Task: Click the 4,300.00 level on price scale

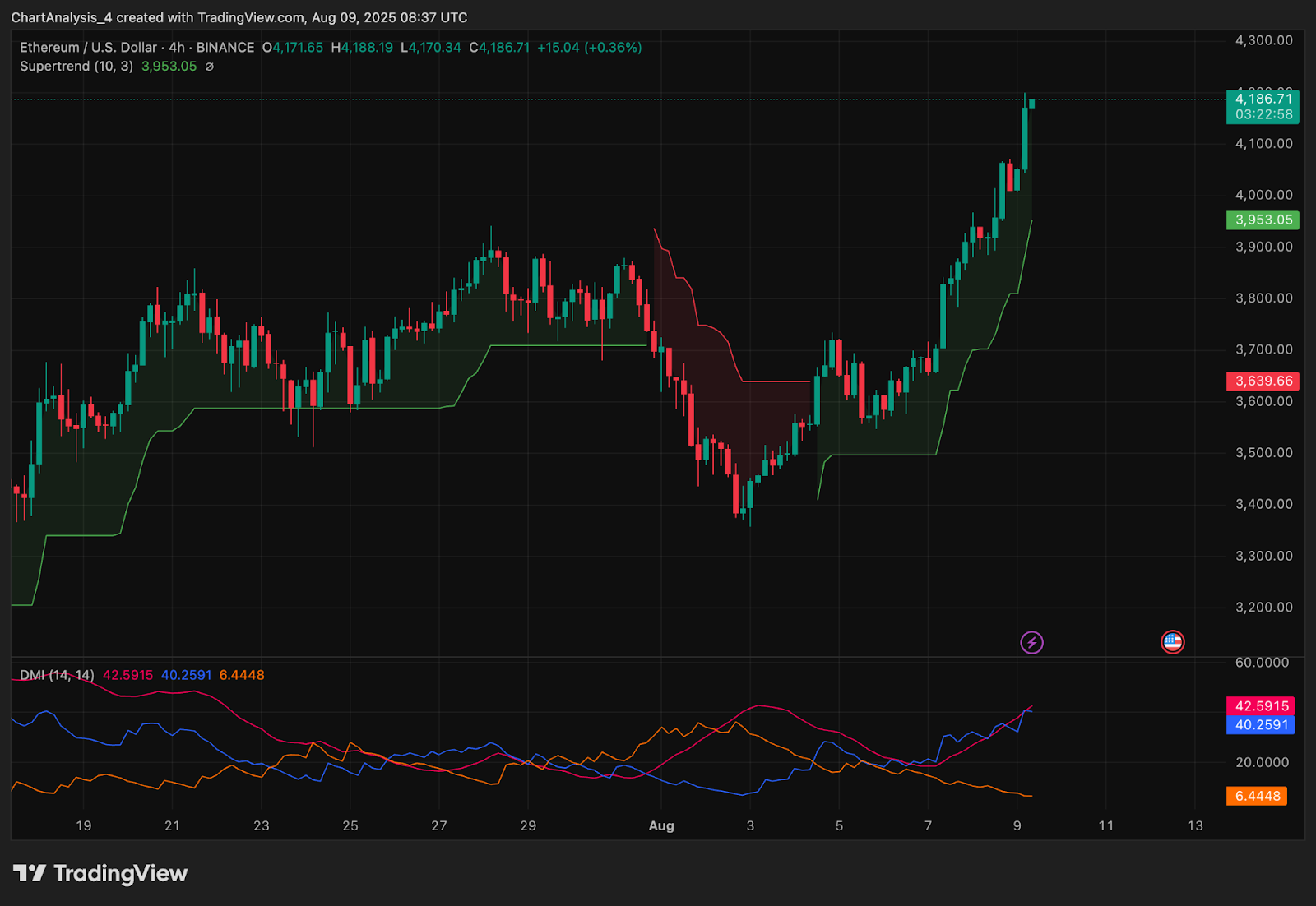Action: pyautogui.click(x=1263, y=40)
